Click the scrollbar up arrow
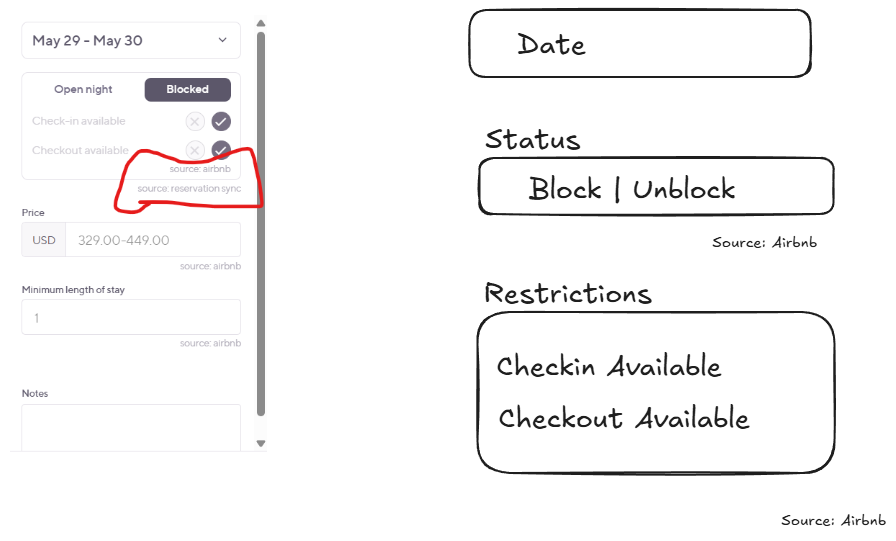 pyautogui.click(x=261, y=23)
